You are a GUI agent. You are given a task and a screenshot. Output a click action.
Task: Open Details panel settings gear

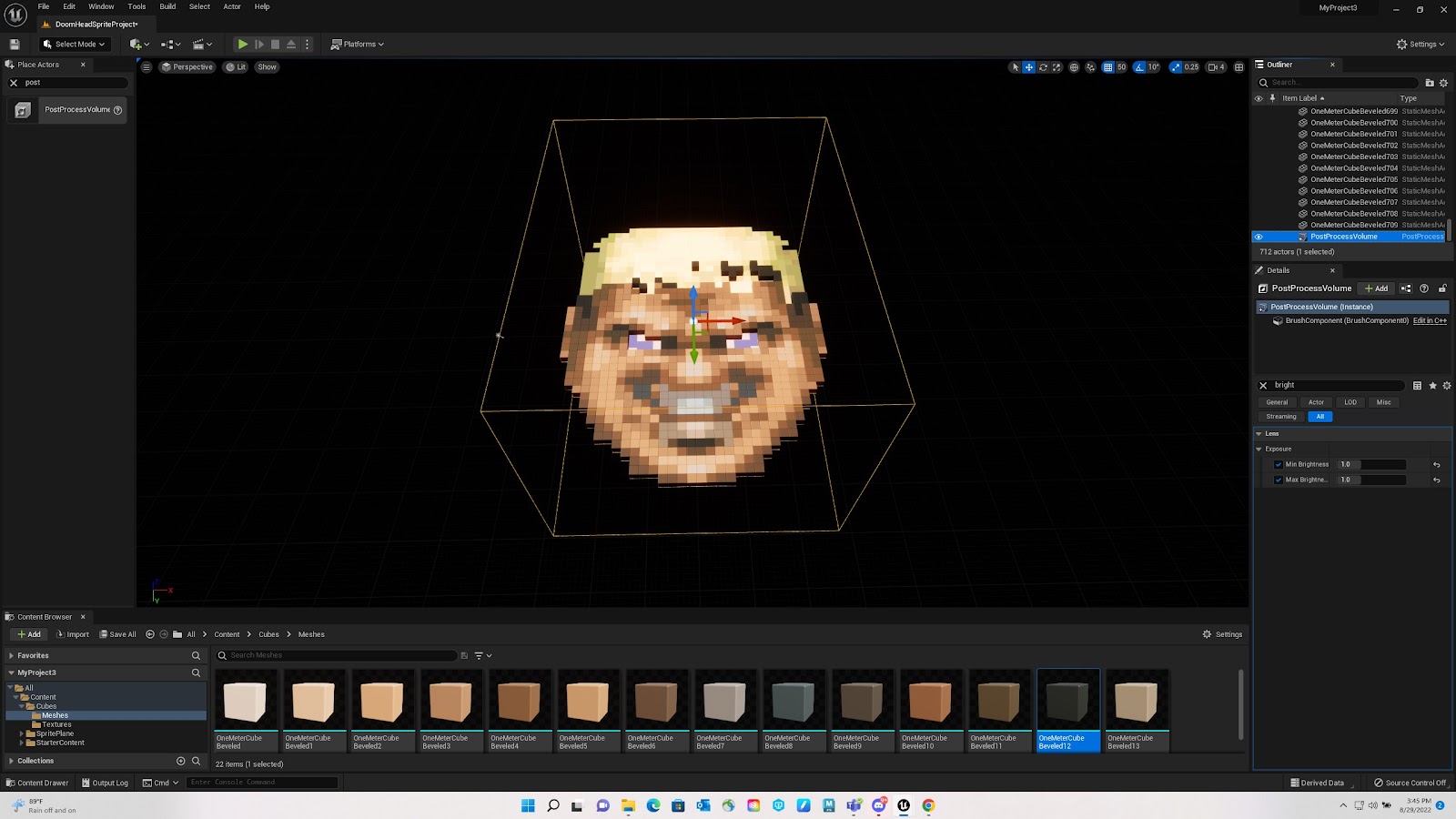(1447, 386)
